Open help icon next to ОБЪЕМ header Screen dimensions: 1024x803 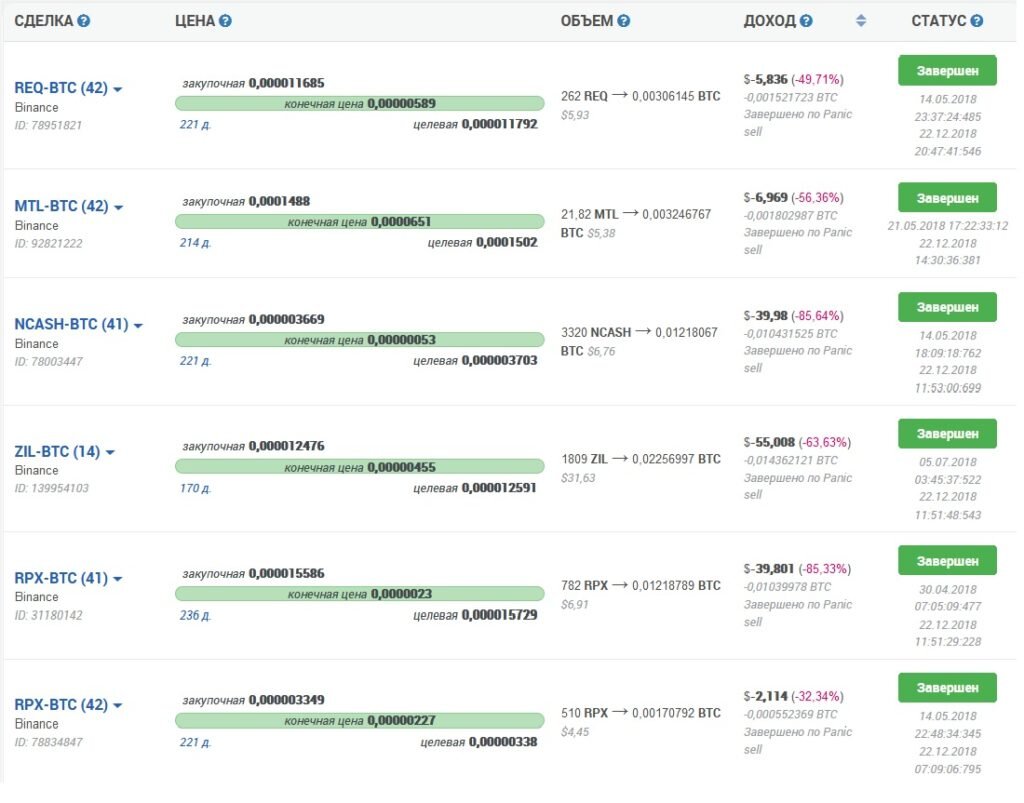[x=624, y=21]
